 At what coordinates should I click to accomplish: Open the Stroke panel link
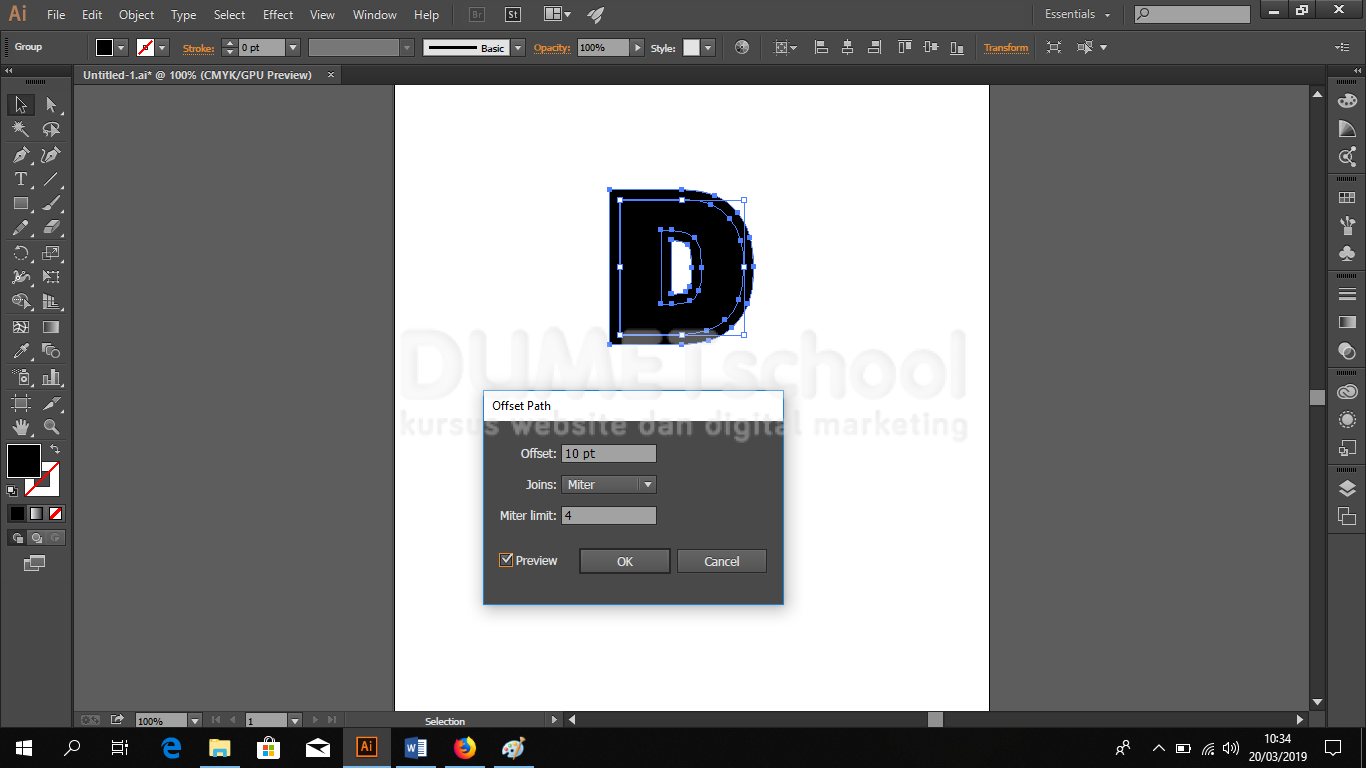(x=198, y=48)
